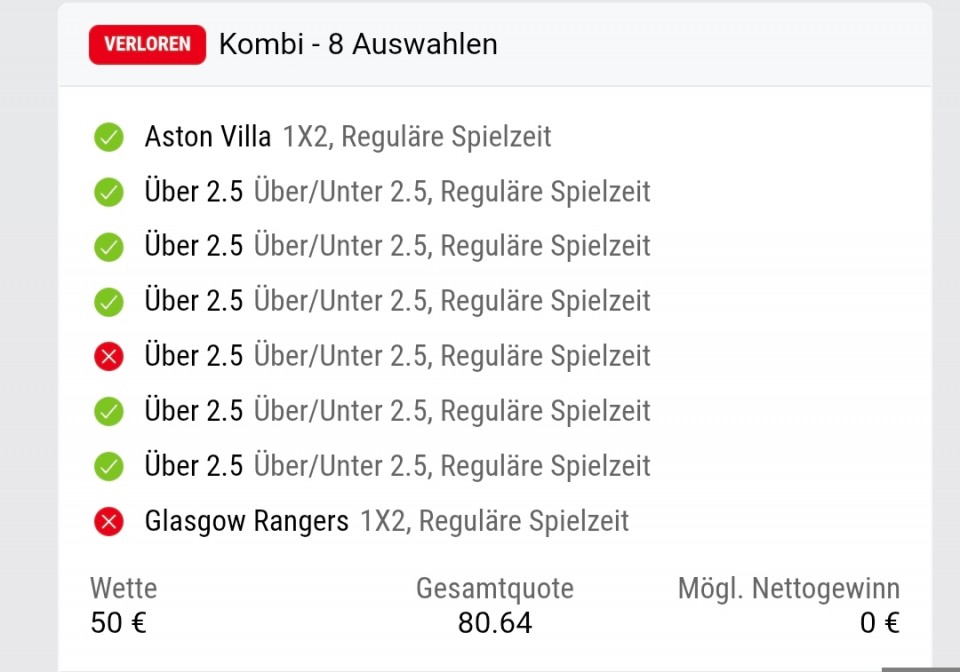Click the red cross beside Glasgow Rangers
The height and width of the screenshot is (672, 960).
108,521
